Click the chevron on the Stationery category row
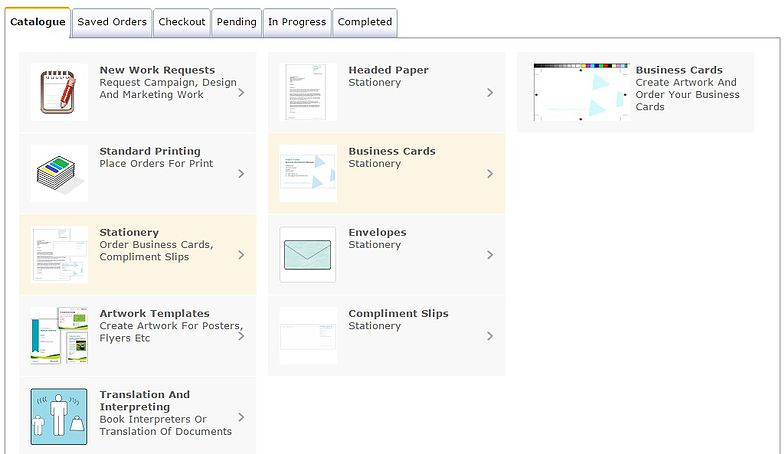Viewport: 784px width, 454px height. (241, 255)
